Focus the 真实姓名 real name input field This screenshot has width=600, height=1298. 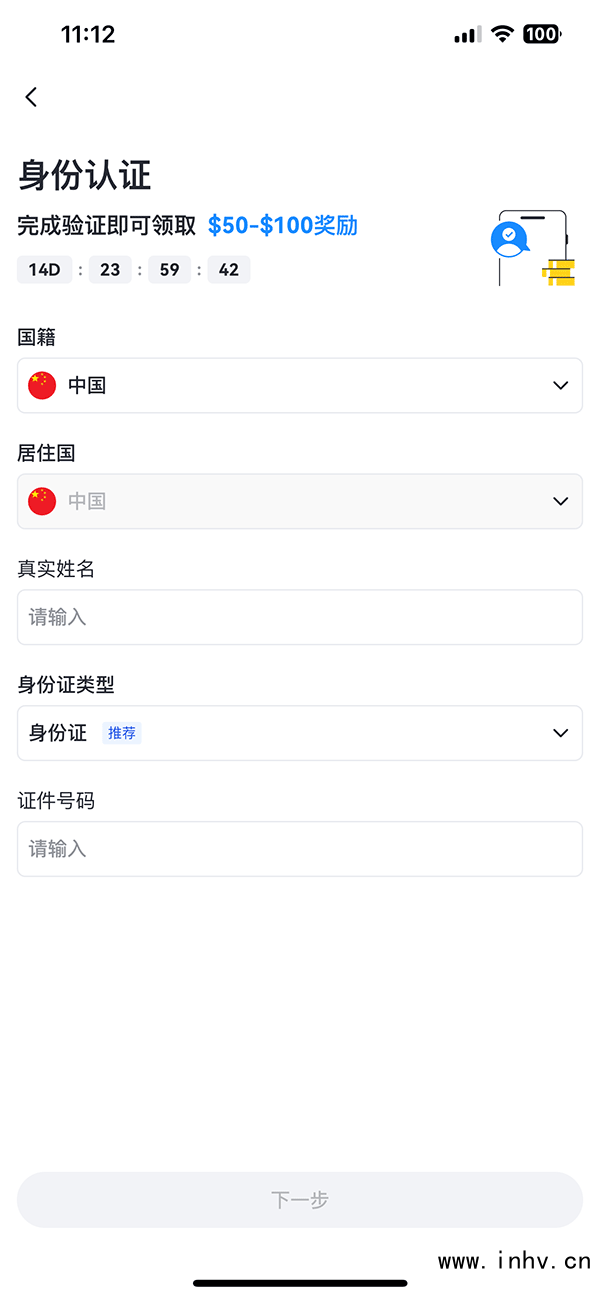tap(300, 617)
